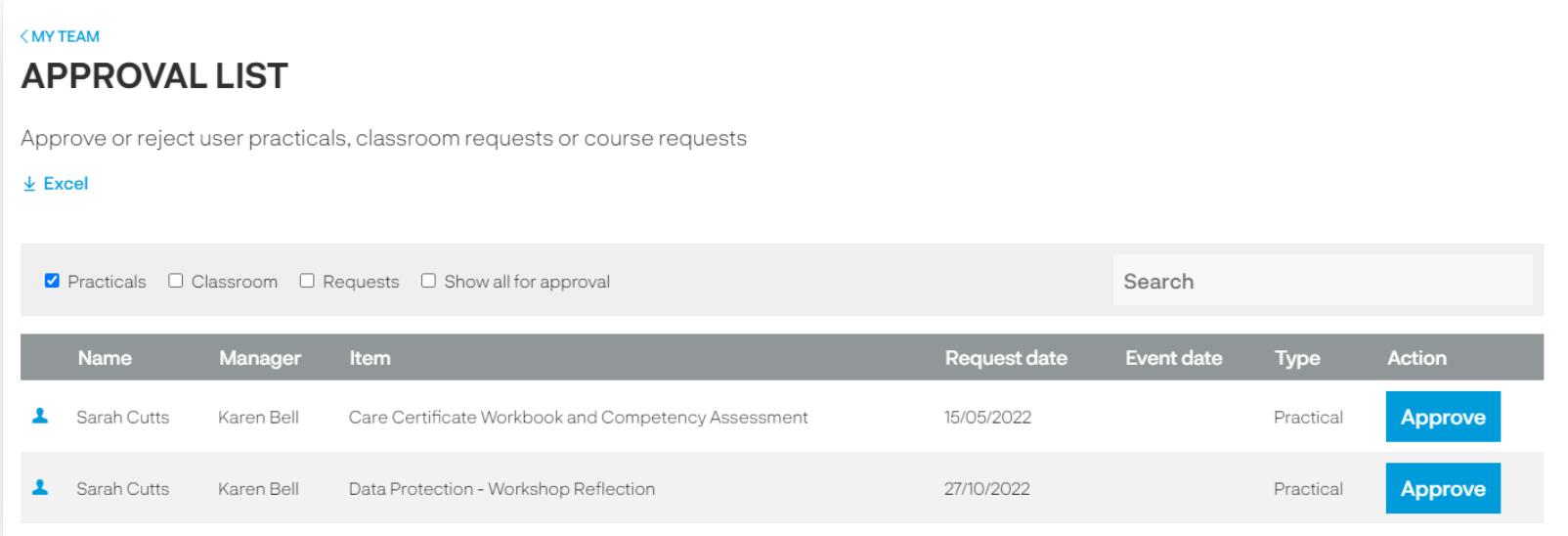Click into the Search field
1568x536 pixels.
point(1323,281)
